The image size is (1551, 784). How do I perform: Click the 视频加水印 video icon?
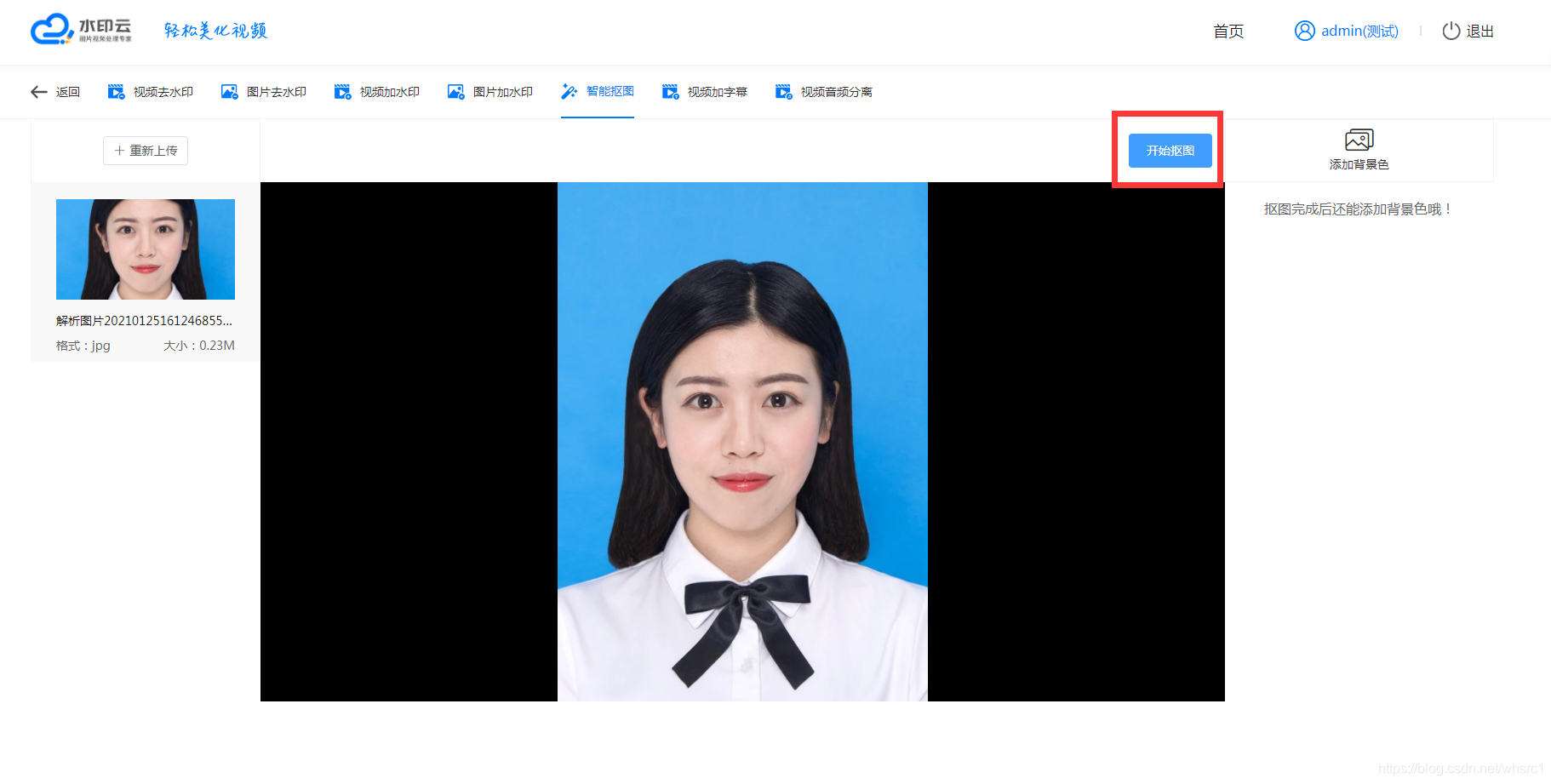click(x=342, y=92)
